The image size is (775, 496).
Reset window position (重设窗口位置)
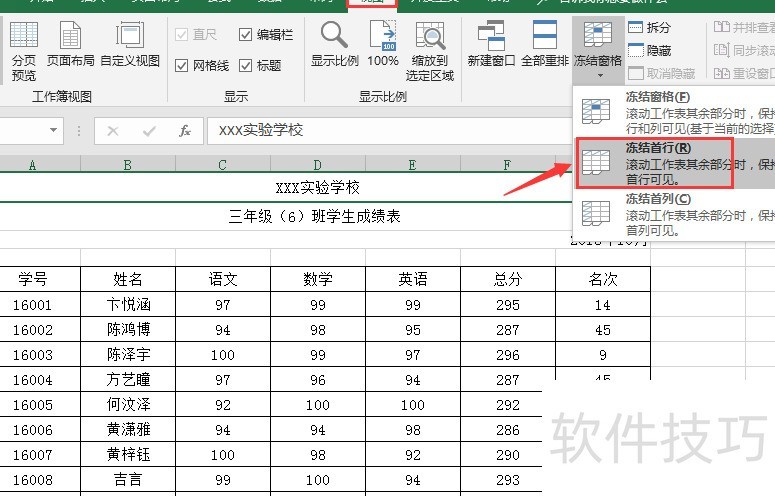[744, 74]
